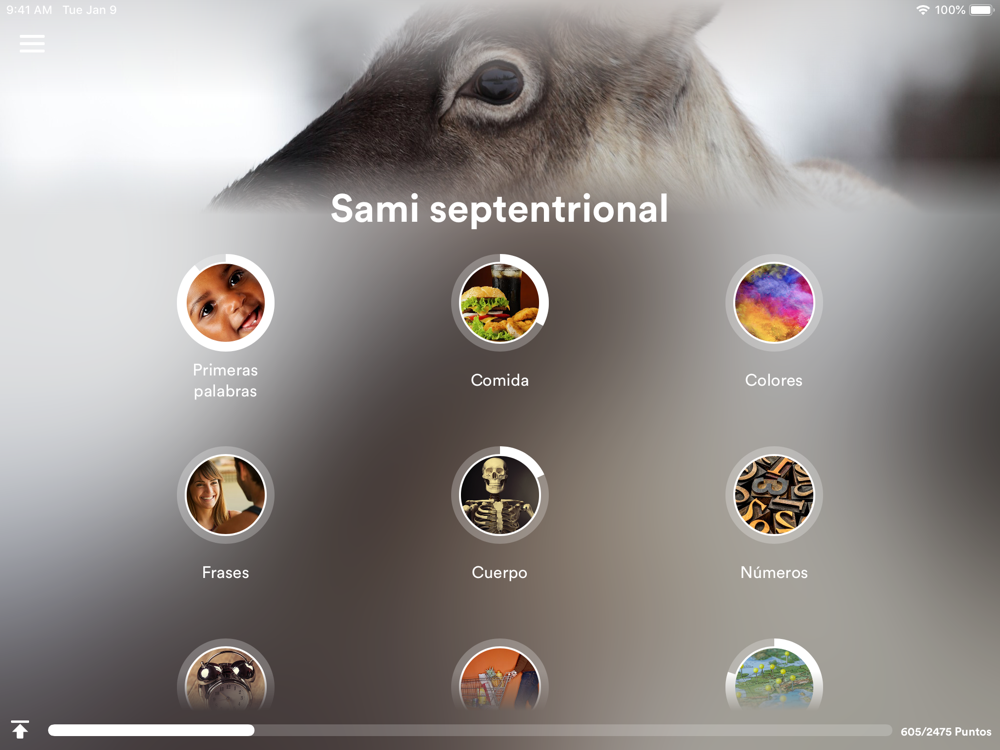This screenshot has height=750, width=1000.
Task: Select the Números letterpress icon
Action: click(774, 495)
